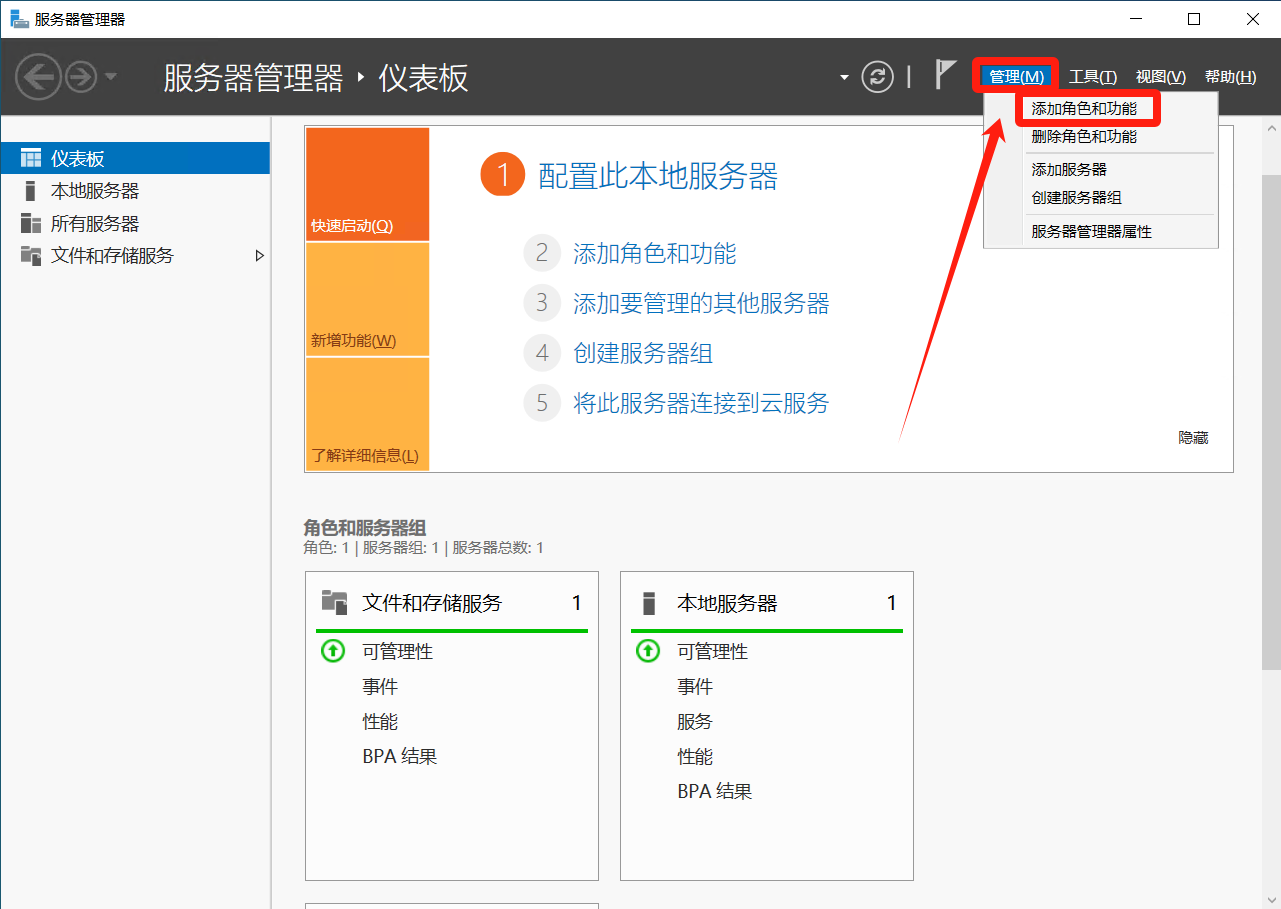
Task: Click the vertical scrollbar on the right
Action: coord(1271,420)
